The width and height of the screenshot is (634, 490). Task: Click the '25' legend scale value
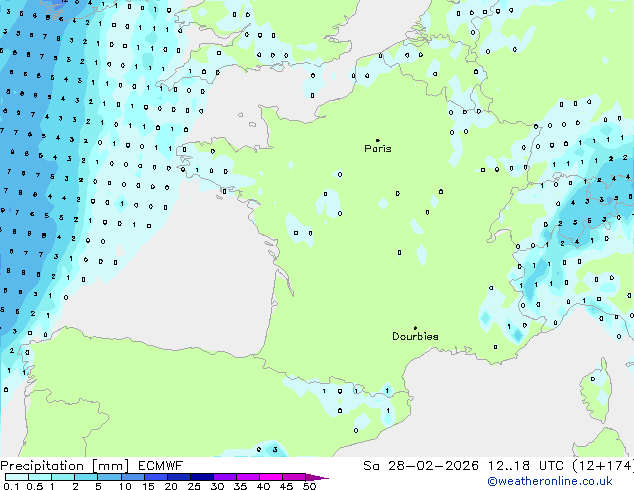click(194, 486)
